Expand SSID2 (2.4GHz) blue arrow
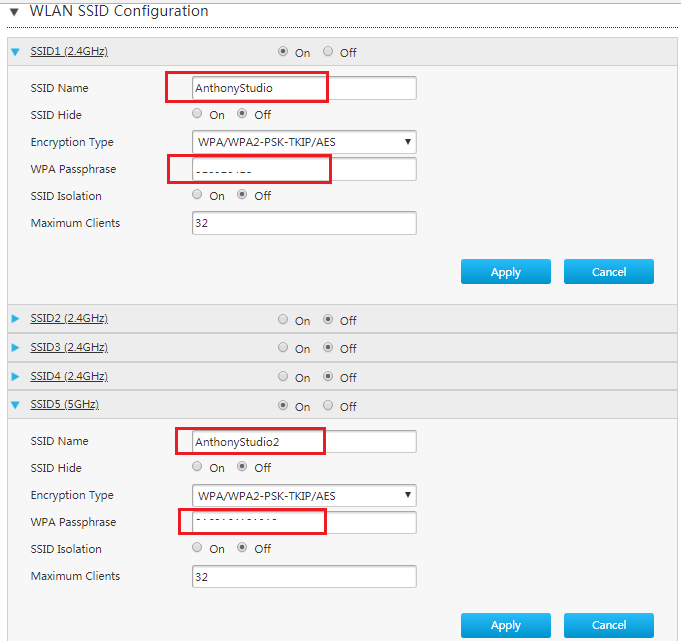Screen dimensions: 681x641 (x=15, y=319)
